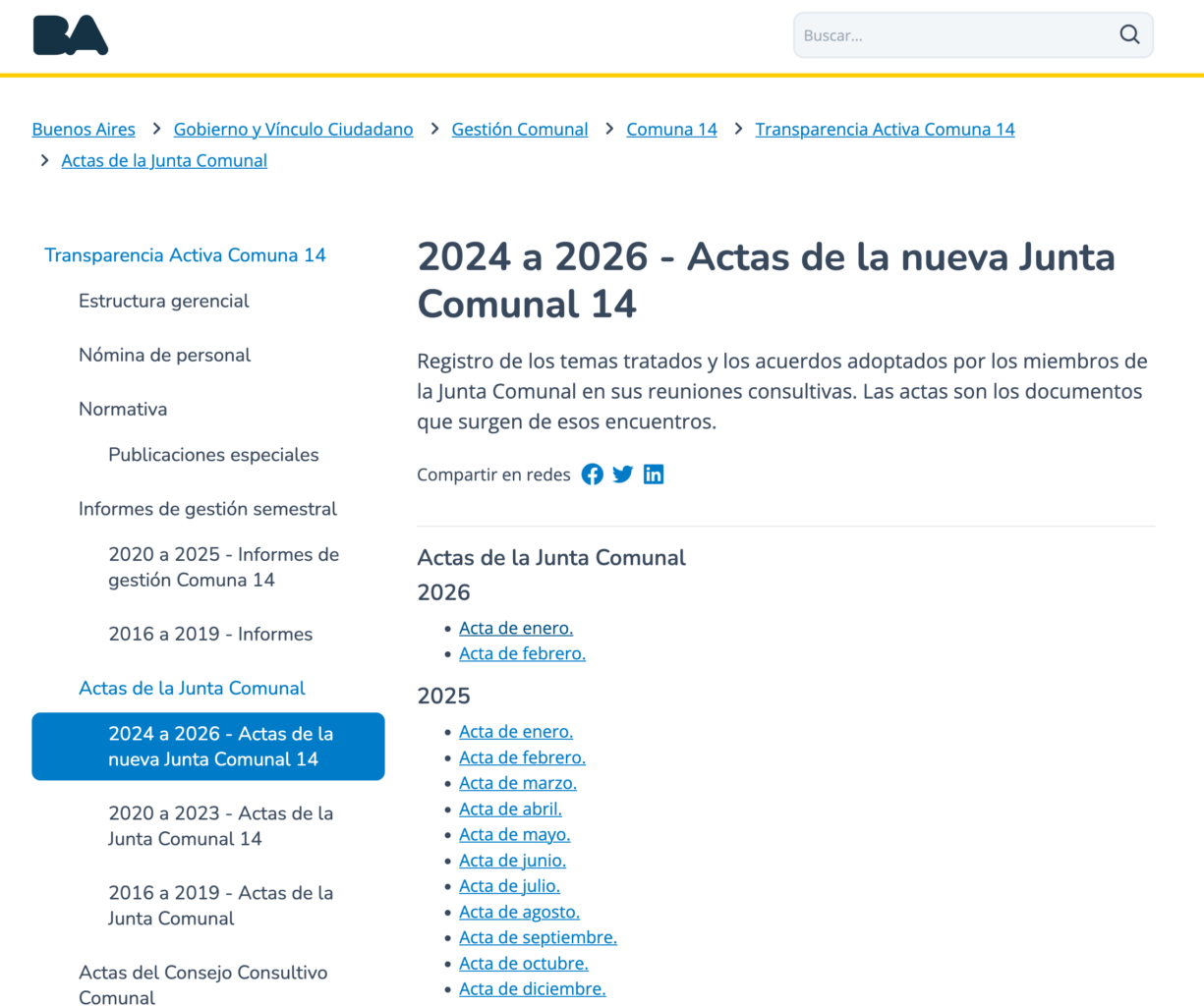Select Nómina de personal sidebar item
Image resolution: width=1204 pixels, height=1006 pixels.
[164, 356]
